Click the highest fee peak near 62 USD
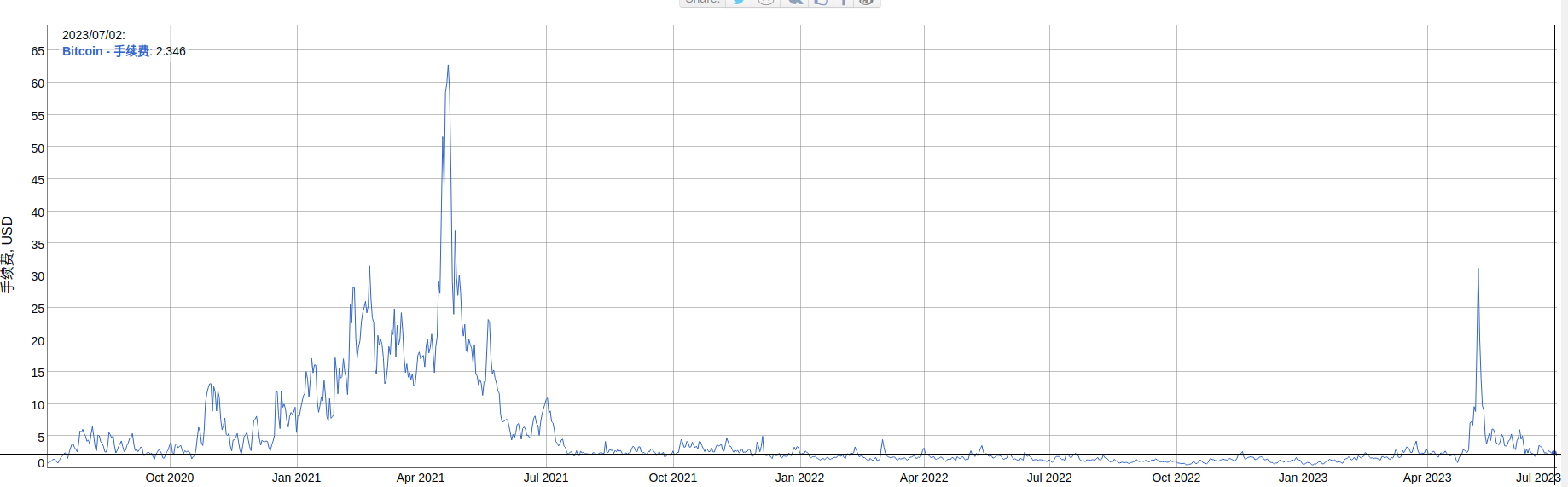 click(448, 67)
